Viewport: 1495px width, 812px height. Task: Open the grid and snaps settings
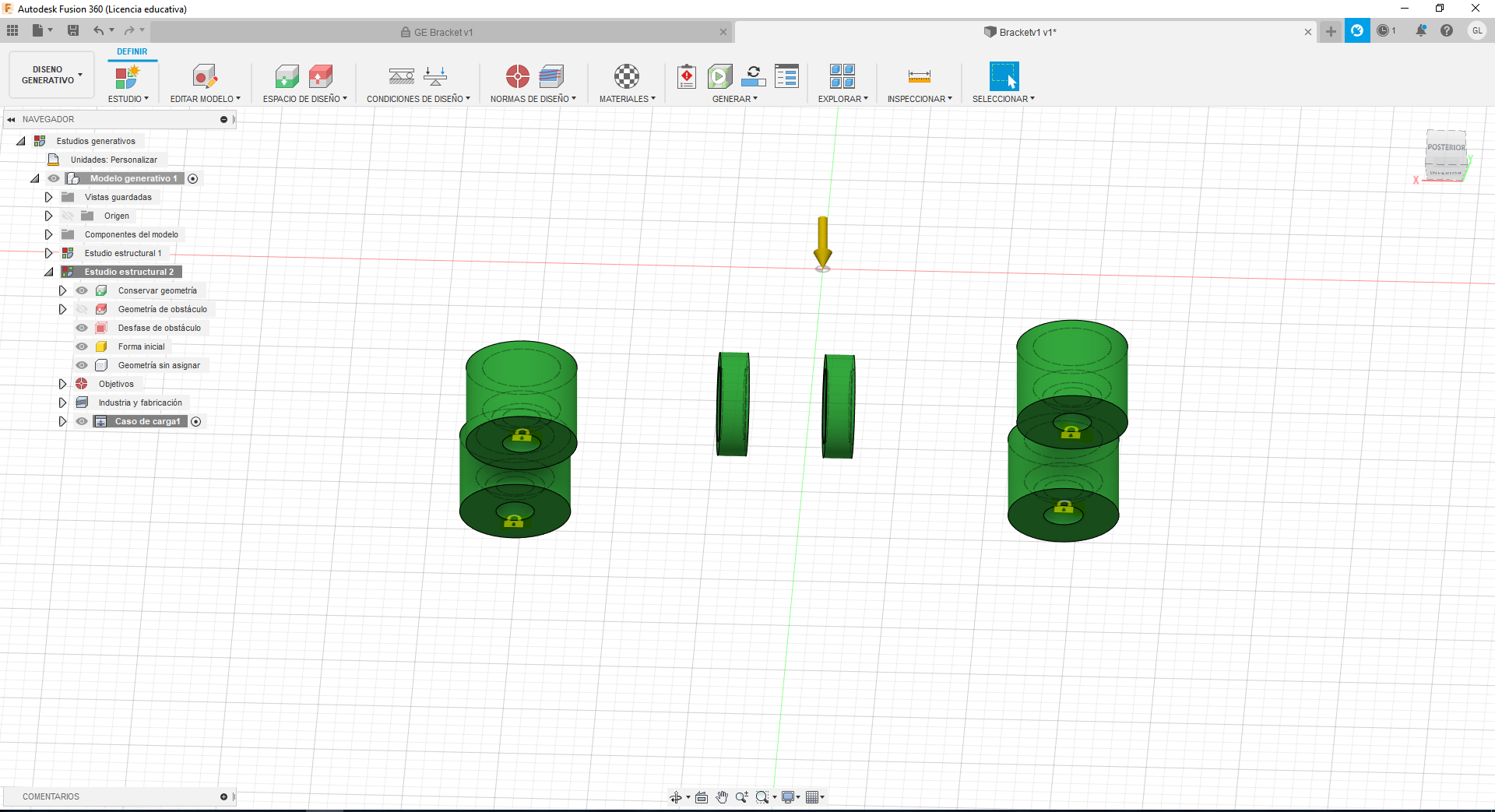tap(813, 797)
